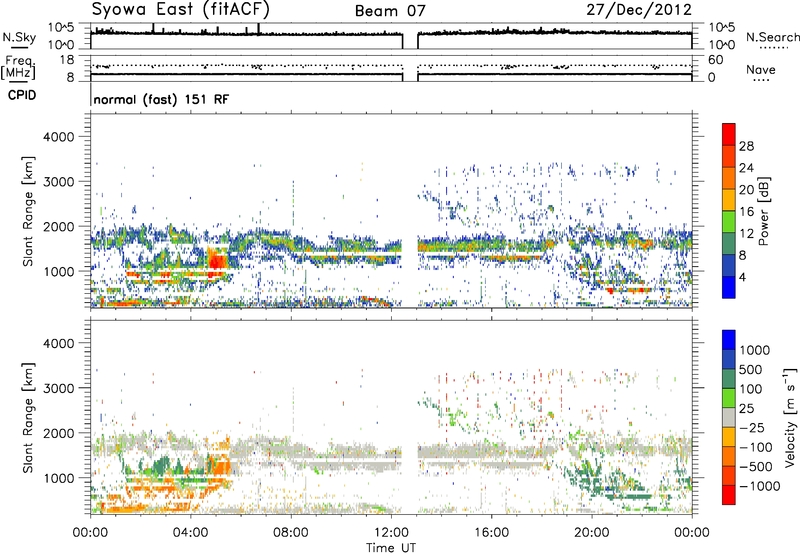
Task: Click the Slant Range label of velocity panel
Action: 28,417
